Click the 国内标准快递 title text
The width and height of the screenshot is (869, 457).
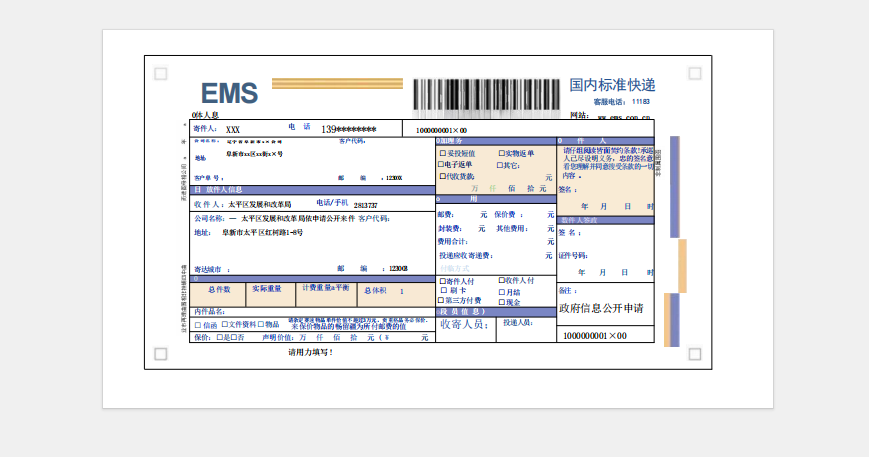(x=612, y=85)
